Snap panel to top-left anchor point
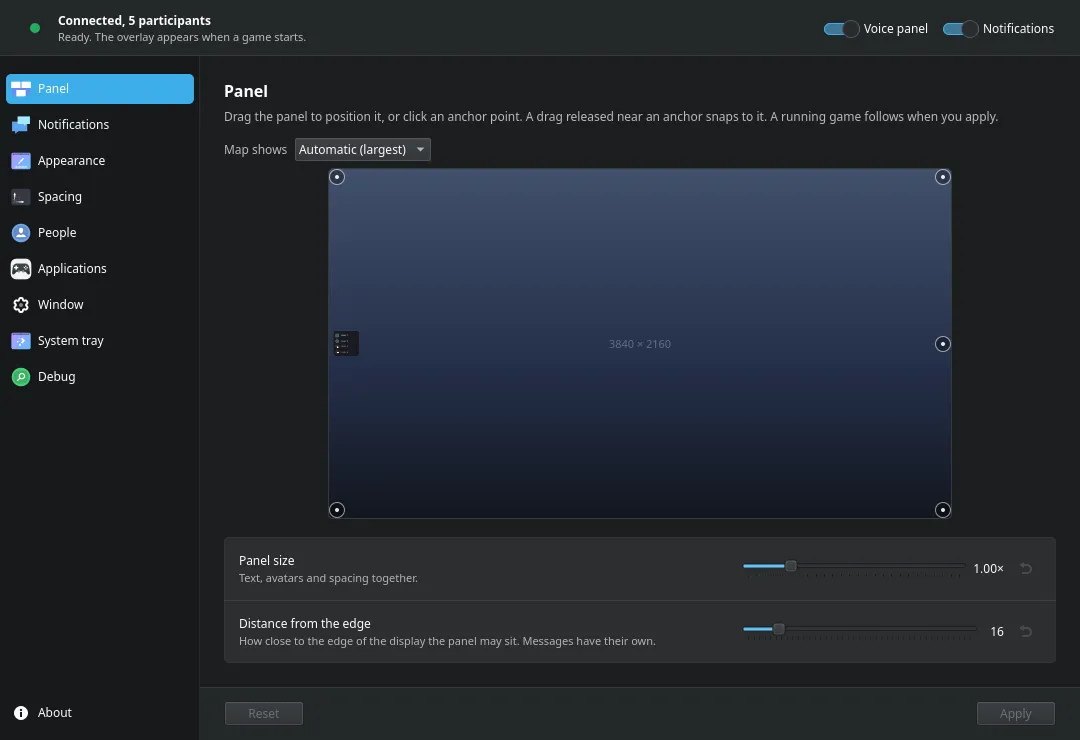This screenshot has height=740, width=1080. pyautogui.click(x=337, y=177)
